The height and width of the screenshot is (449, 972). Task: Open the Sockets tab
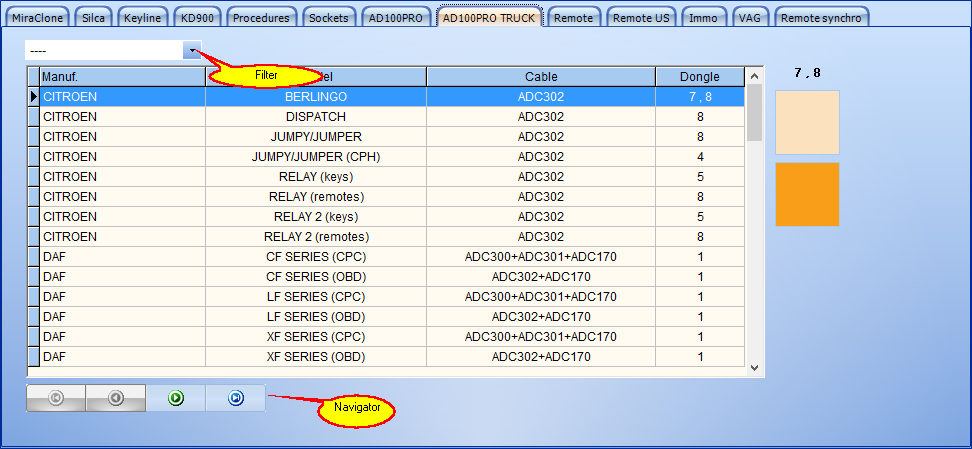pyautogui.click(x=329, y=18)
